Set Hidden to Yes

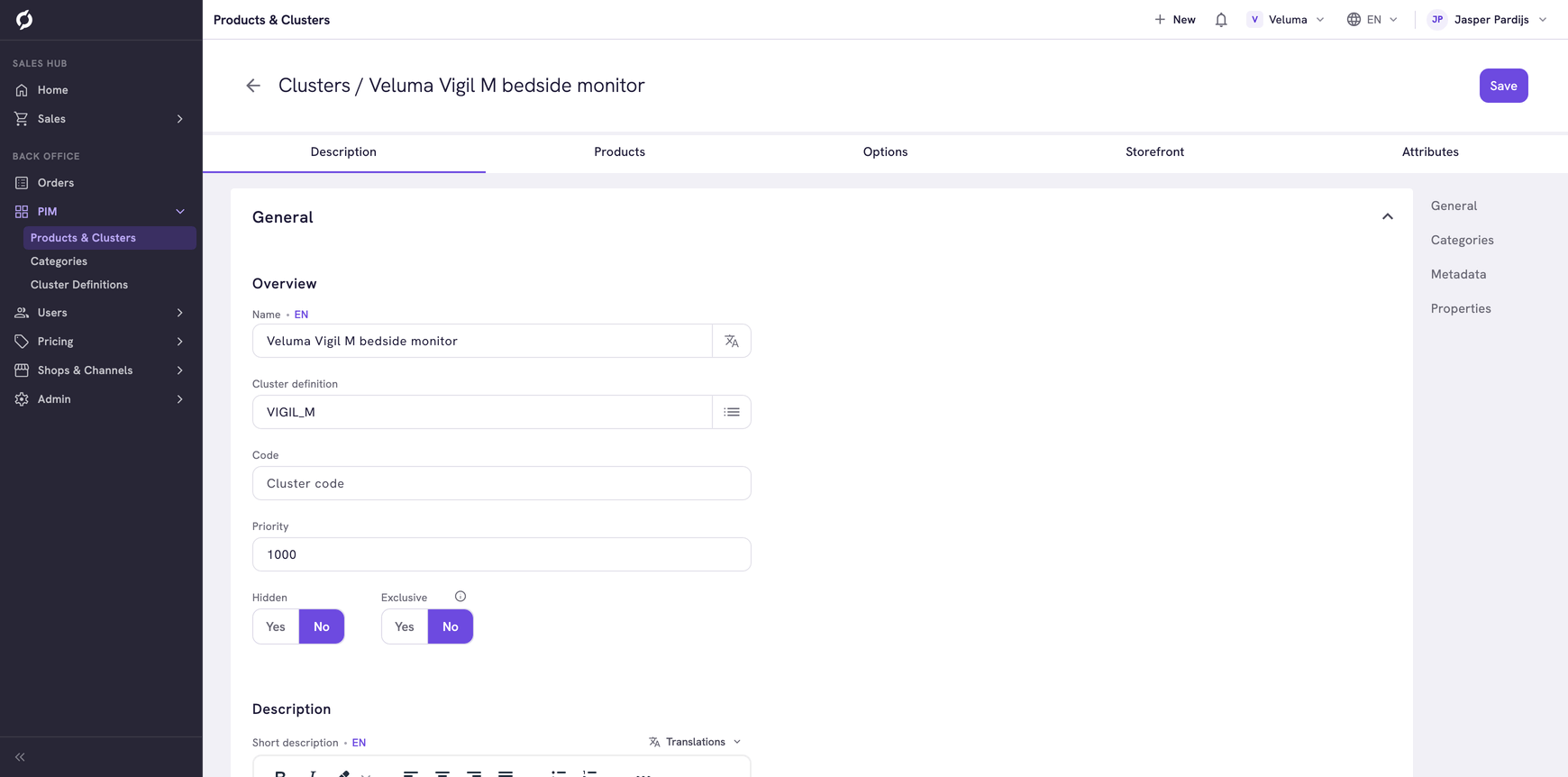pyautogui.click(x=276, y=626)
